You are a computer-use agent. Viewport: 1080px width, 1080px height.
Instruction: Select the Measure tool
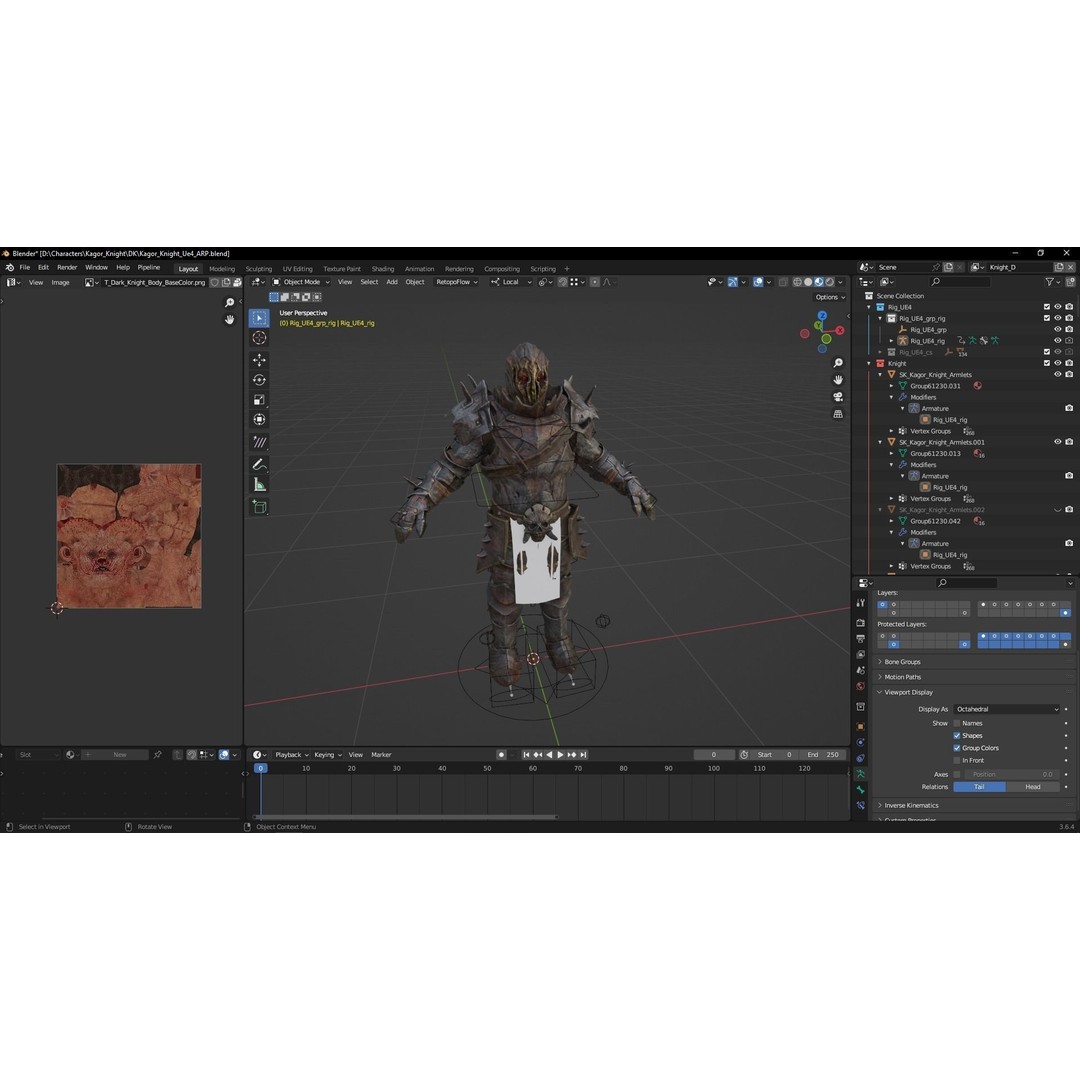259,485
